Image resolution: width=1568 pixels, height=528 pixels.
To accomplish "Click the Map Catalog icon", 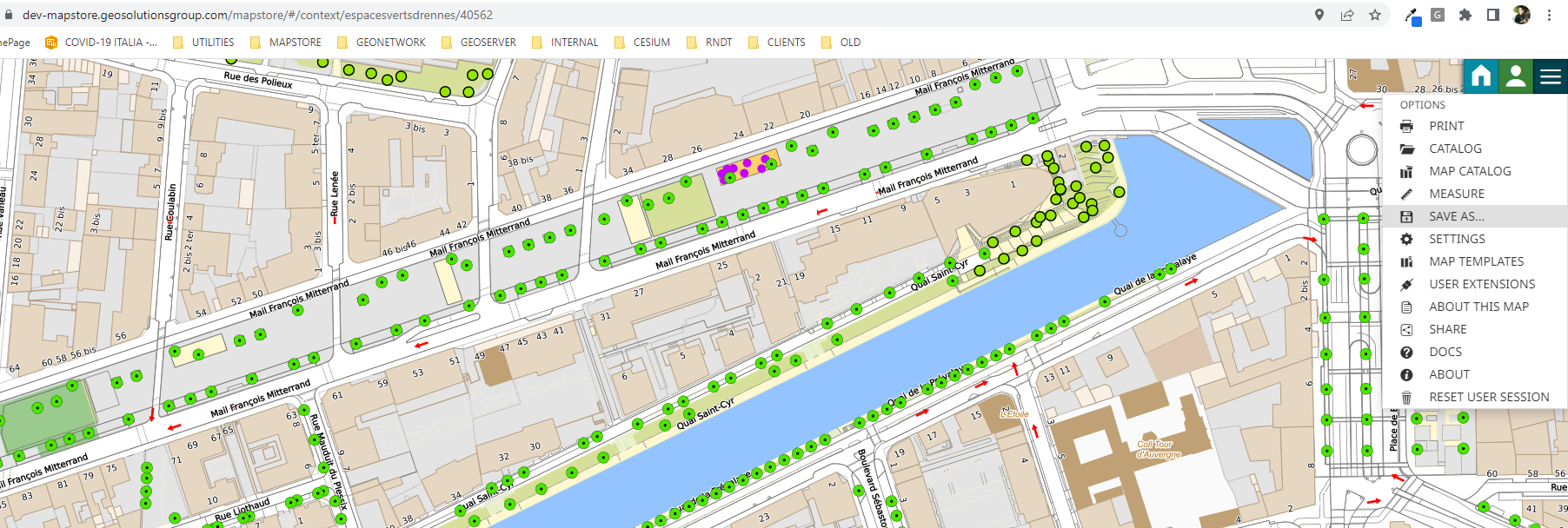I will [1406, 172].
